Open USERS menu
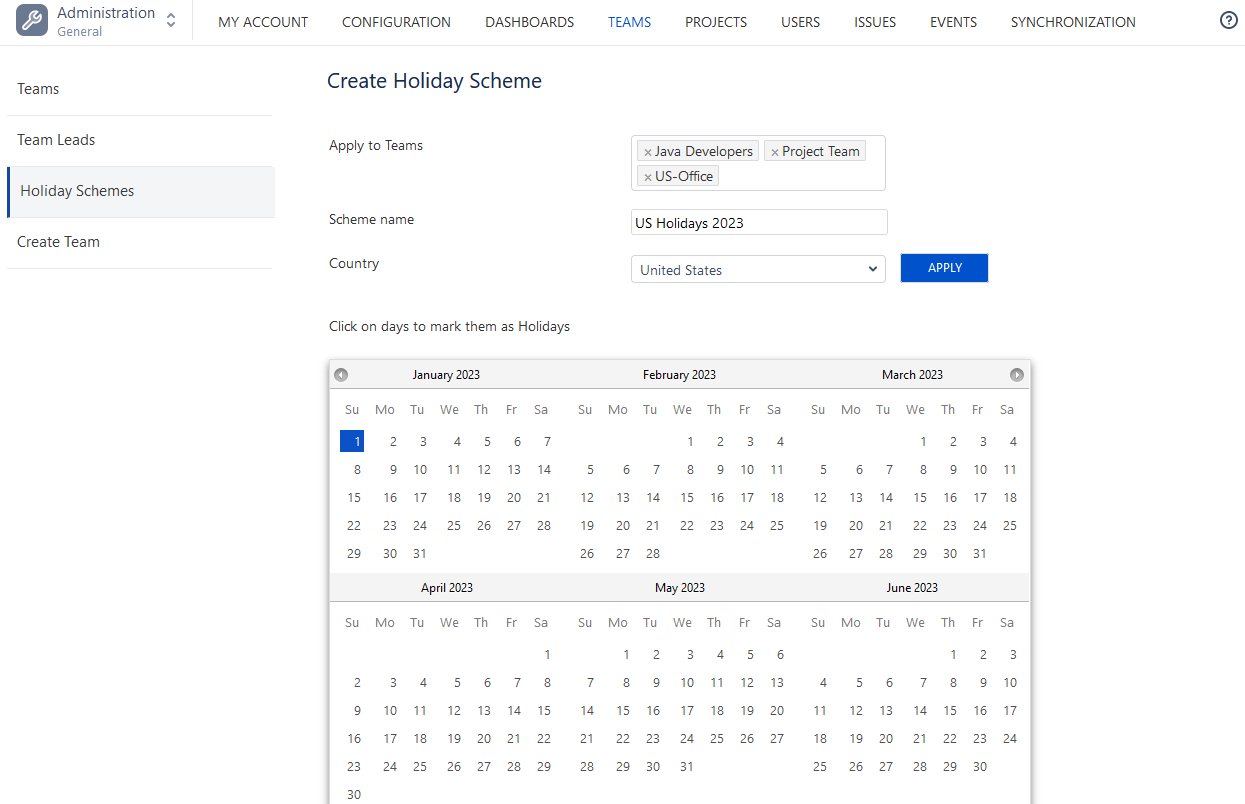Screen dimensions: 1245x804 pyautogui.click(x=800, y=22)
